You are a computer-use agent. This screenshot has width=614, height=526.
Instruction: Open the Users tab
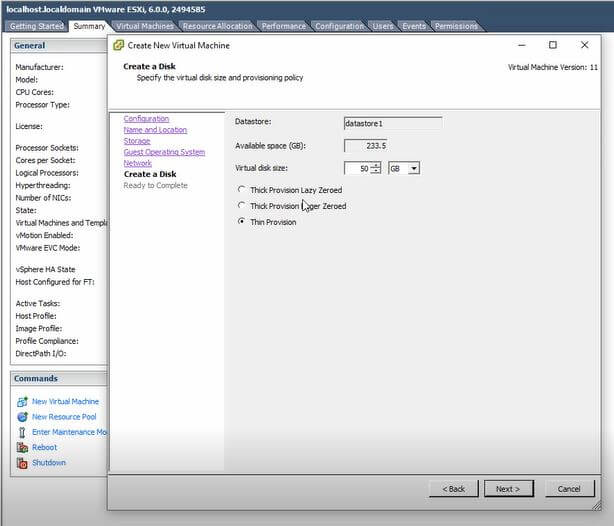point(383,26)
